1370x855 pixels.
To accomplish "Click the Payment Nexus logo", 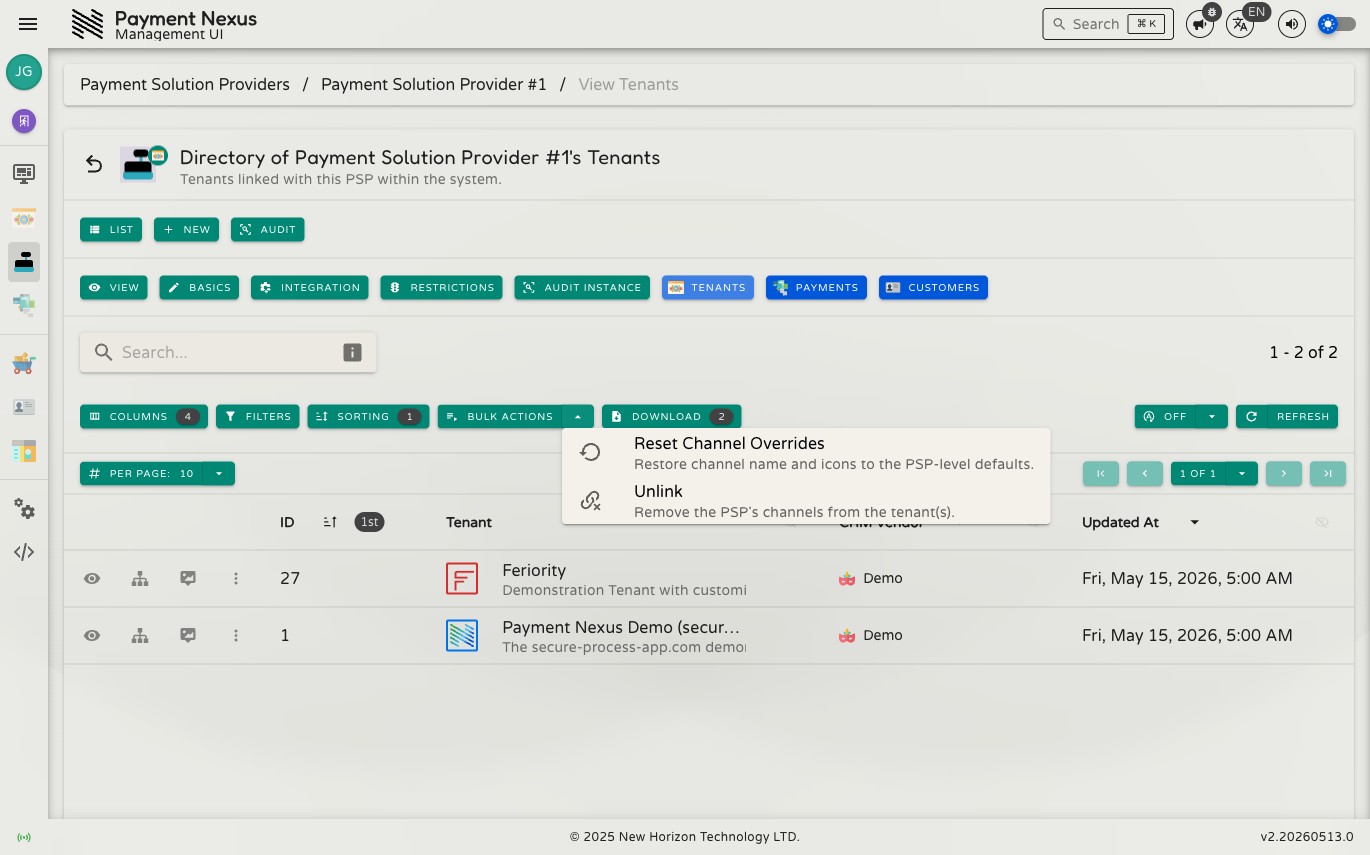I will pyautogui.click(x=88, y=24).
